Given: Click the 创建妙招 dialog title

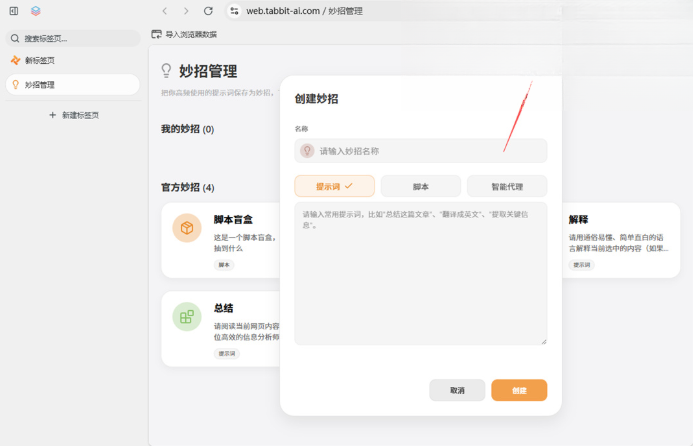Looking at the screenshot, I should click(x=316, y=99).
